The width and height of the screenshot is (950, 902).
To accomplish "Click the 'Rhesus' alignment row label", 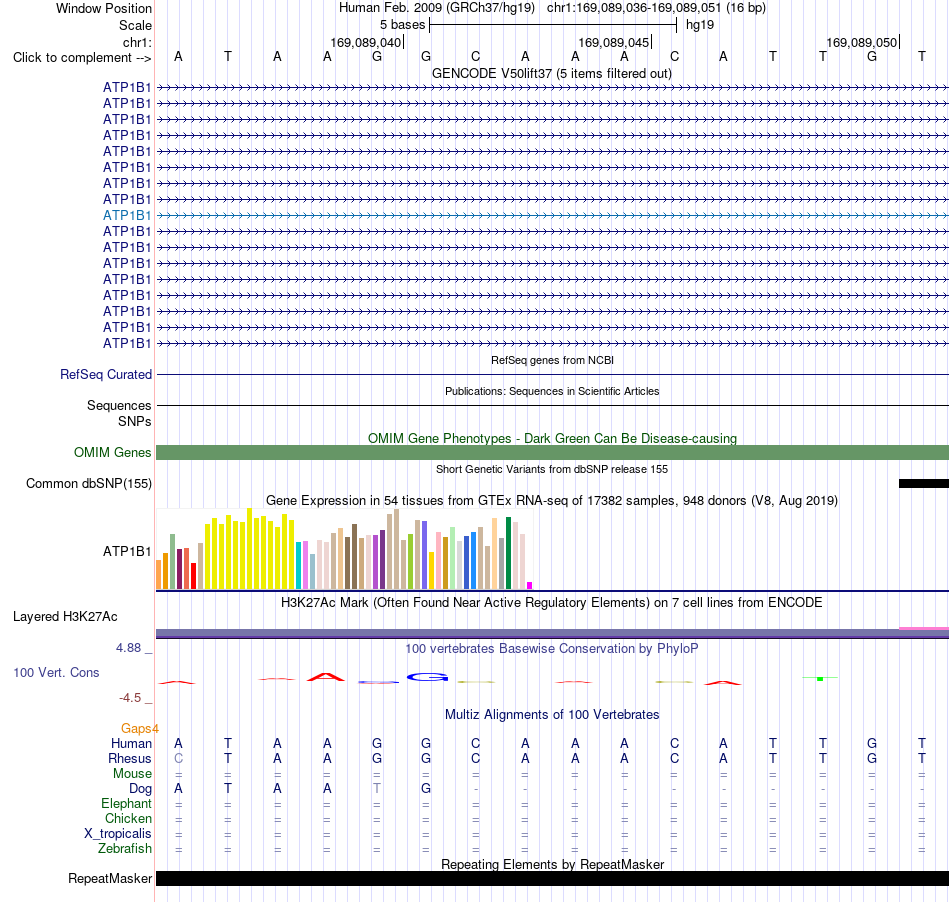I will click(x=130, y=758).
